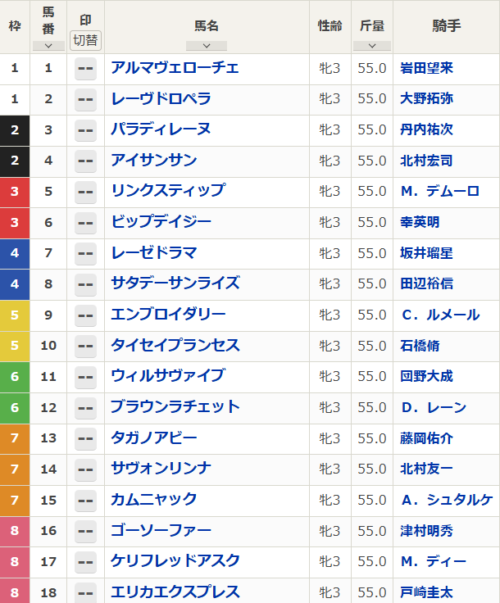The height and width of the screenshot is (603, 500).
Task: Click the 切替 mark switch button
Action: click(85, 40)
